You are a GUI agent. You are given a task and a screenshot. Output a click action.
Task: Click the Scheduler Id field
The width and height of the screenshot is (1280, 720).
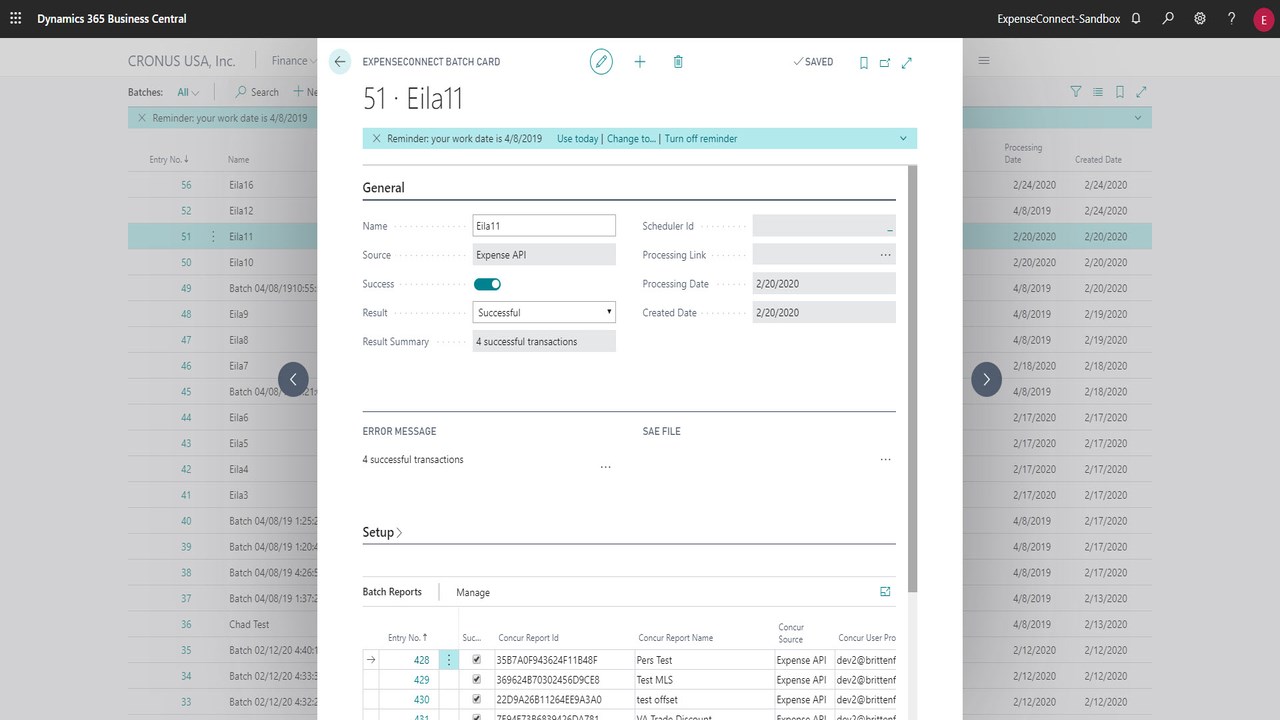(824, 226)
